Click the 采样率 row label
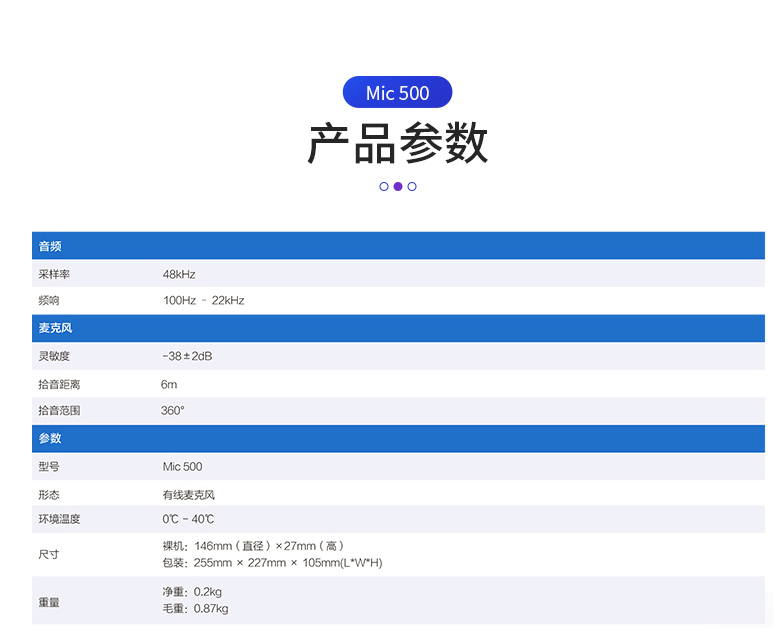Image resolution: width=781 pixels, height=641 pixels. 54,274
